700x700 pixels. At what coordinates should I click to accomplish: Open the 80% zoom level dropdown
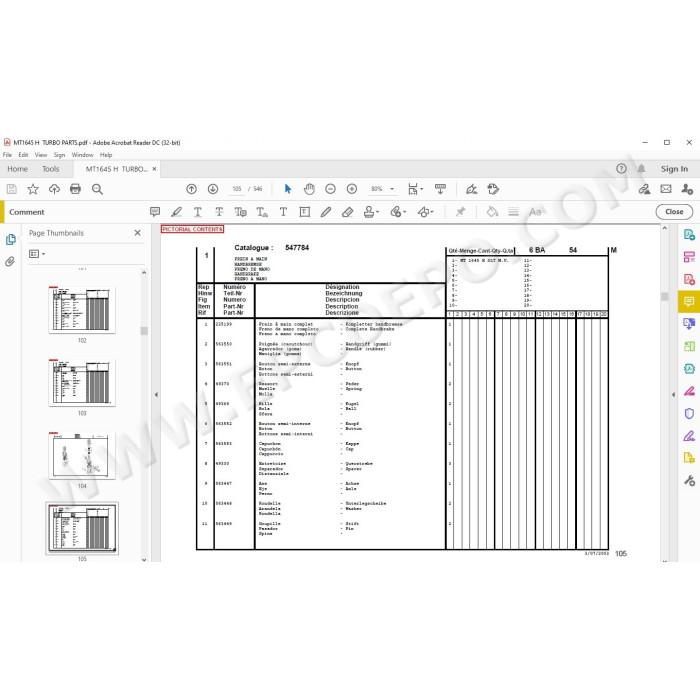[x=382, y=189]
